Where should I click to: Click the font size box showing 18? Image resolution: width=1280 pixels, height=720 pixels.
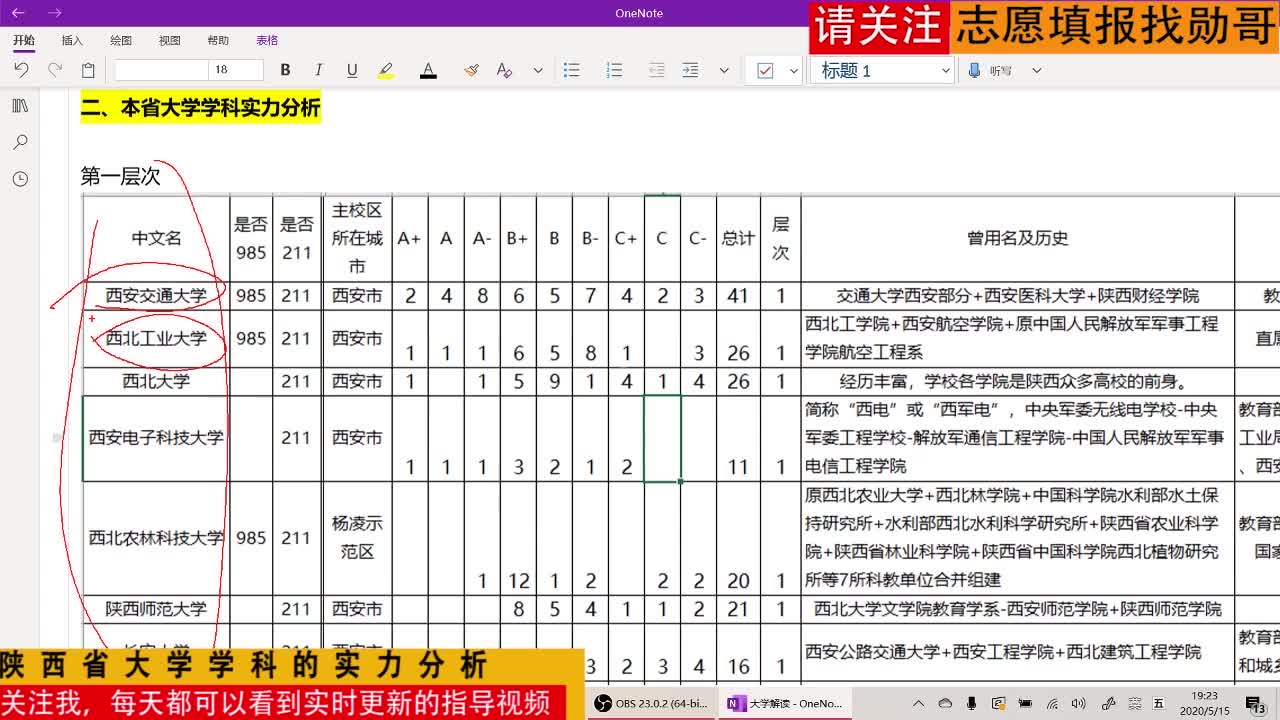pos(236,70)
